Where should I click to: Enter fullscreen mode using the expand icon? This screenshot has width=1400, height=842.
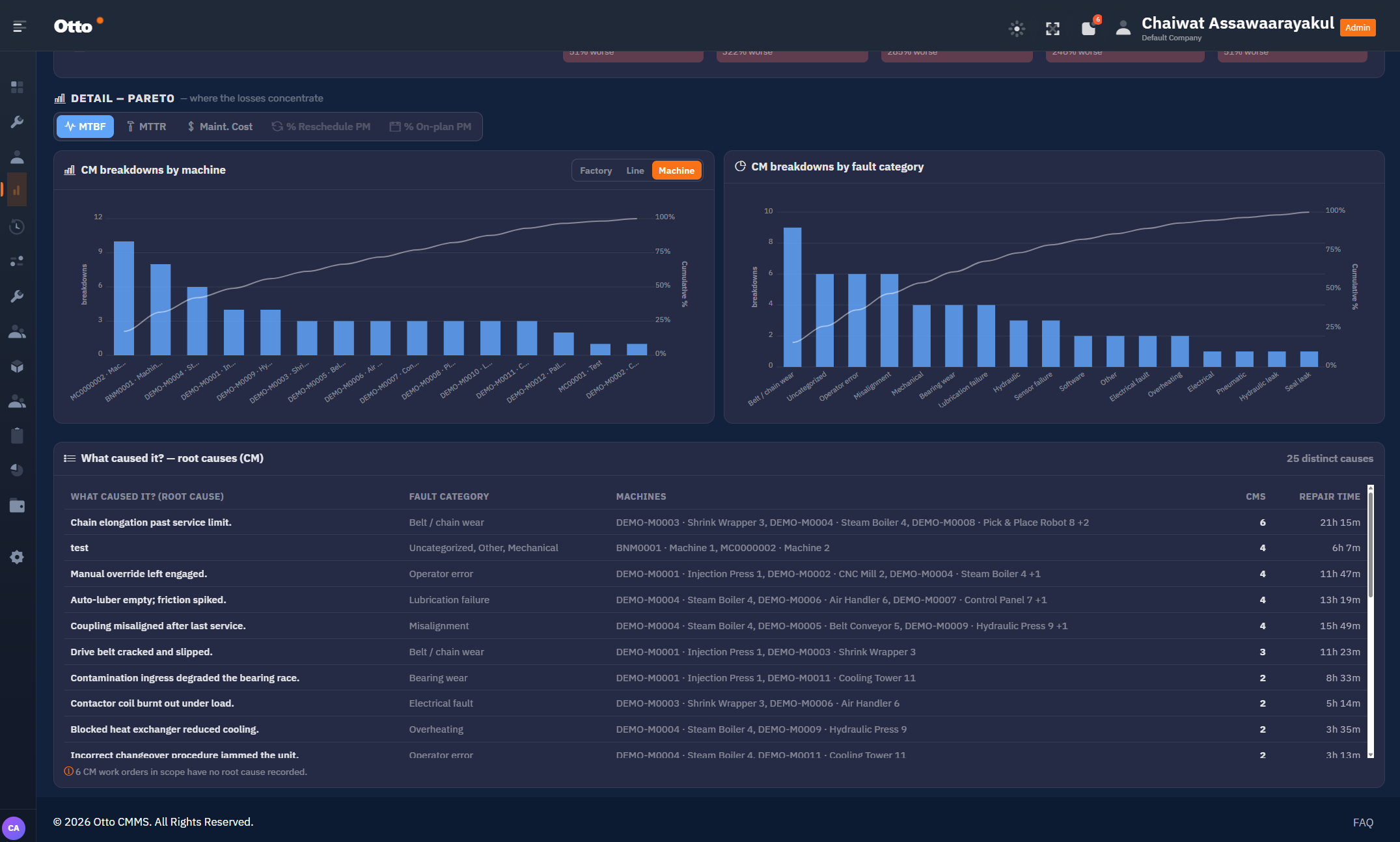click(1052, 28)
